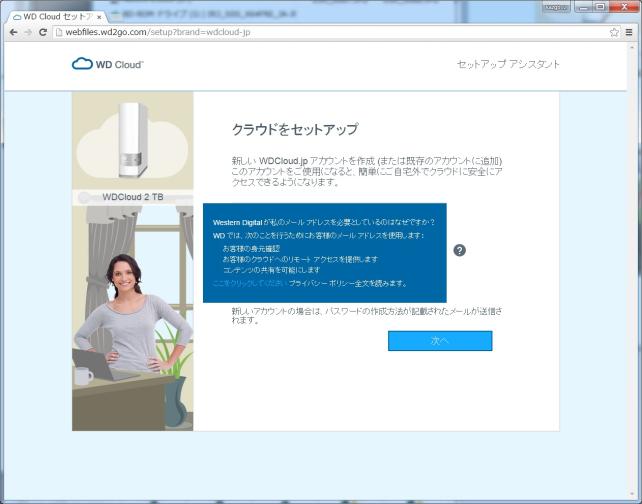
Task: Click the セットアップ アシスタント header text
Action: 508,64
